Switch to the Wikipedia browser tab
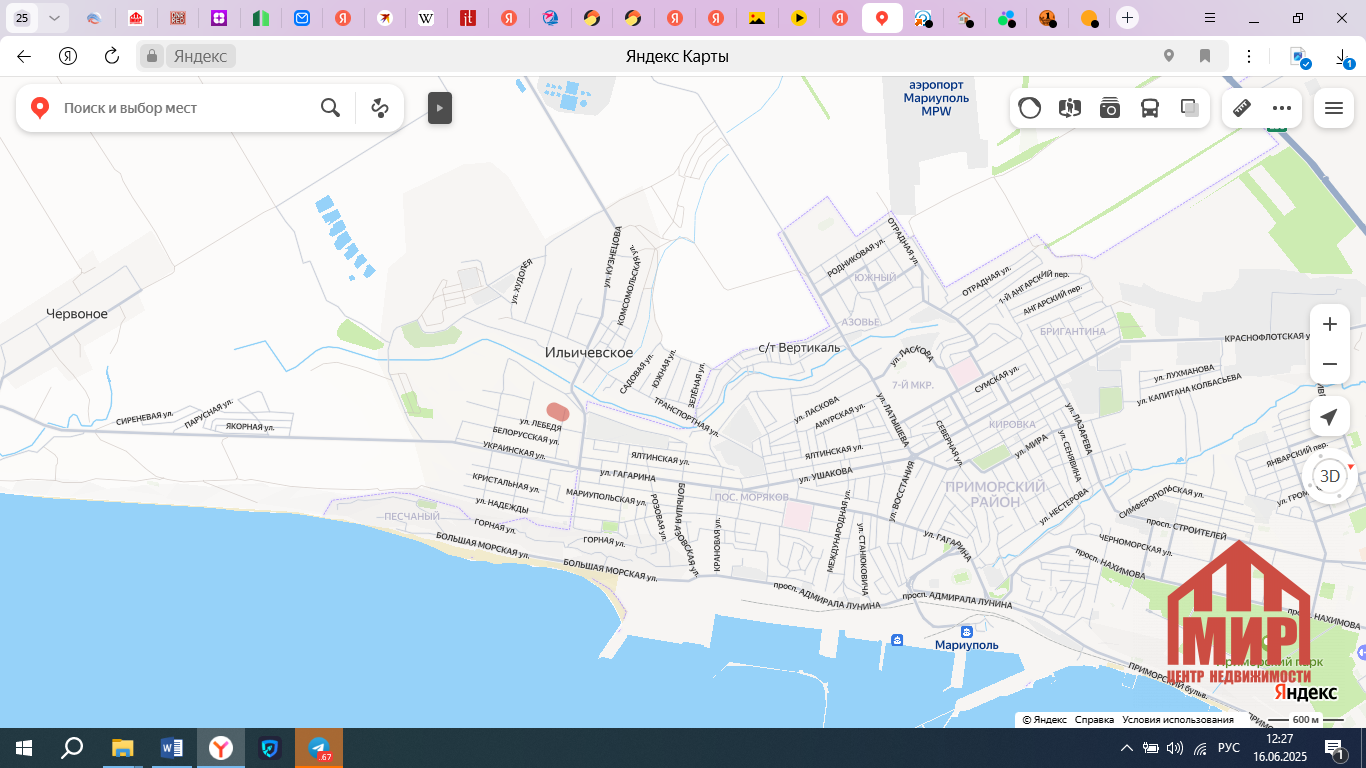Viewport: 1366px width, 768px height. coord(426,18)
